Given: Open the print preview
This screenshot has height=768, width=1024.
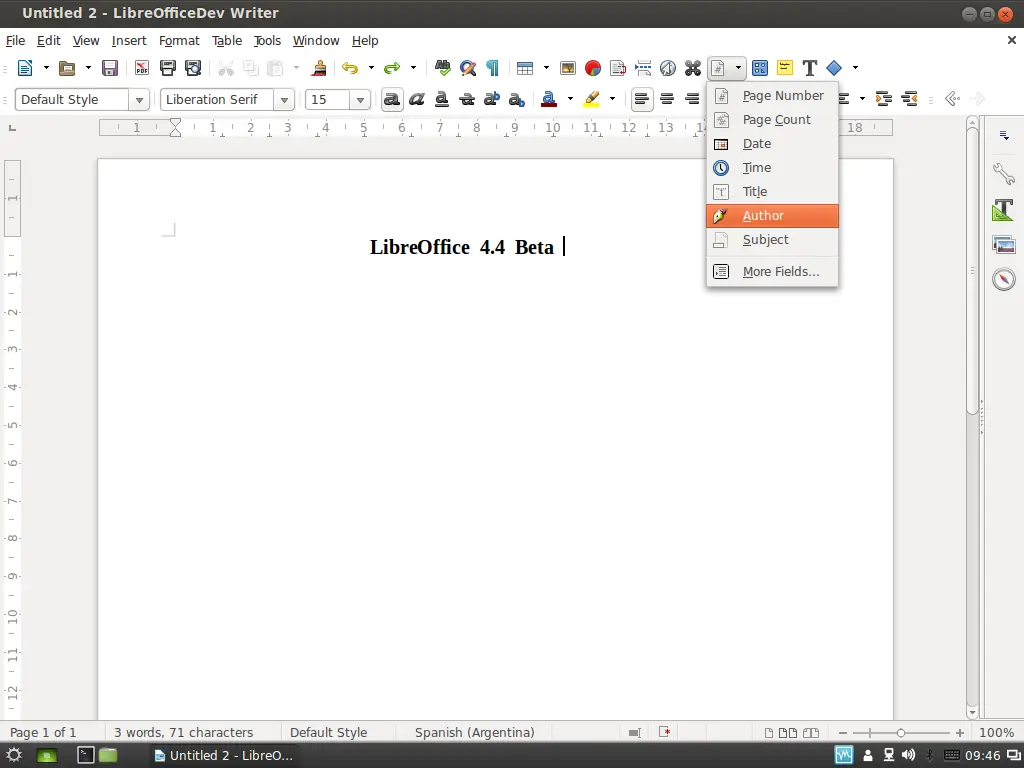Looking at the screenshot, I should [193, 68].
